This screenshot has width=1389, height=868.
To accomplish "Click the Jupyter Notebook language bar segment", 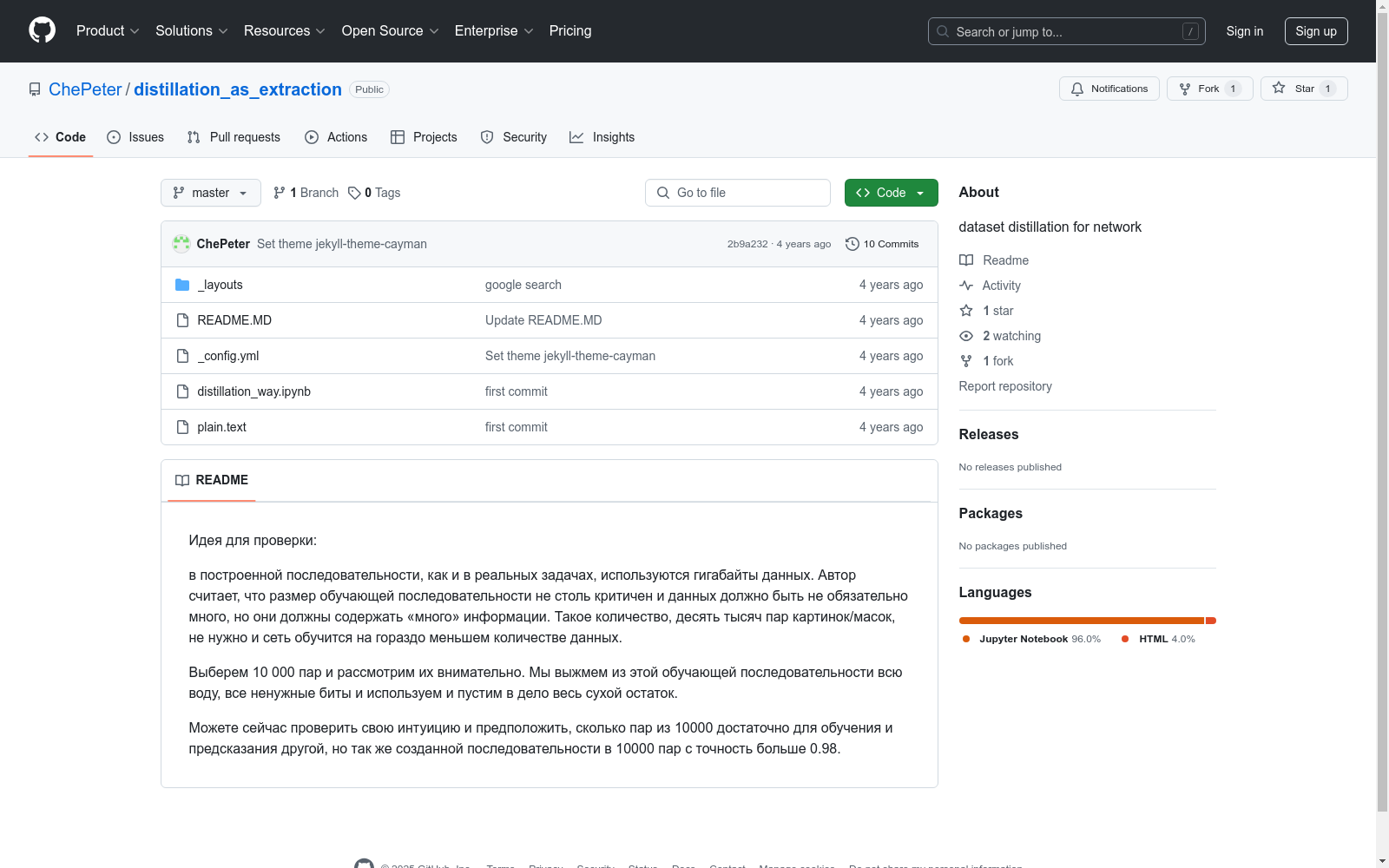I will tap(1082, 621).
